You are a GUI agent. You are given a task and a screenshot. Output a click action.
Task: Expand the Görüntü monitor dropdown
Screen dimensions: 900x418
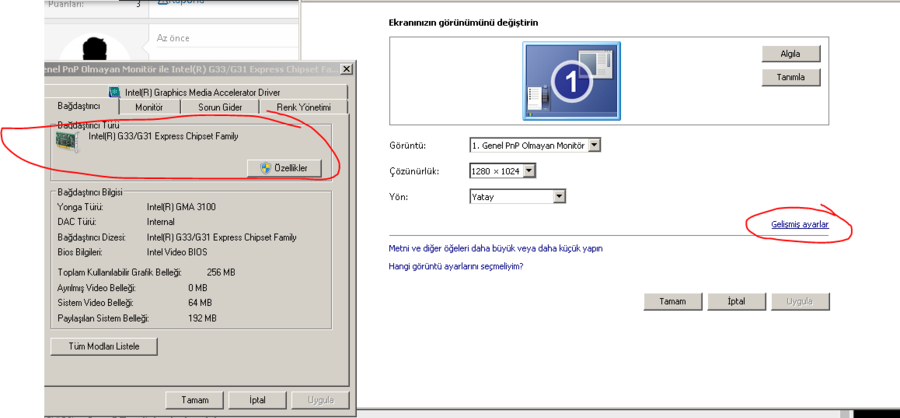pos(595,146)
